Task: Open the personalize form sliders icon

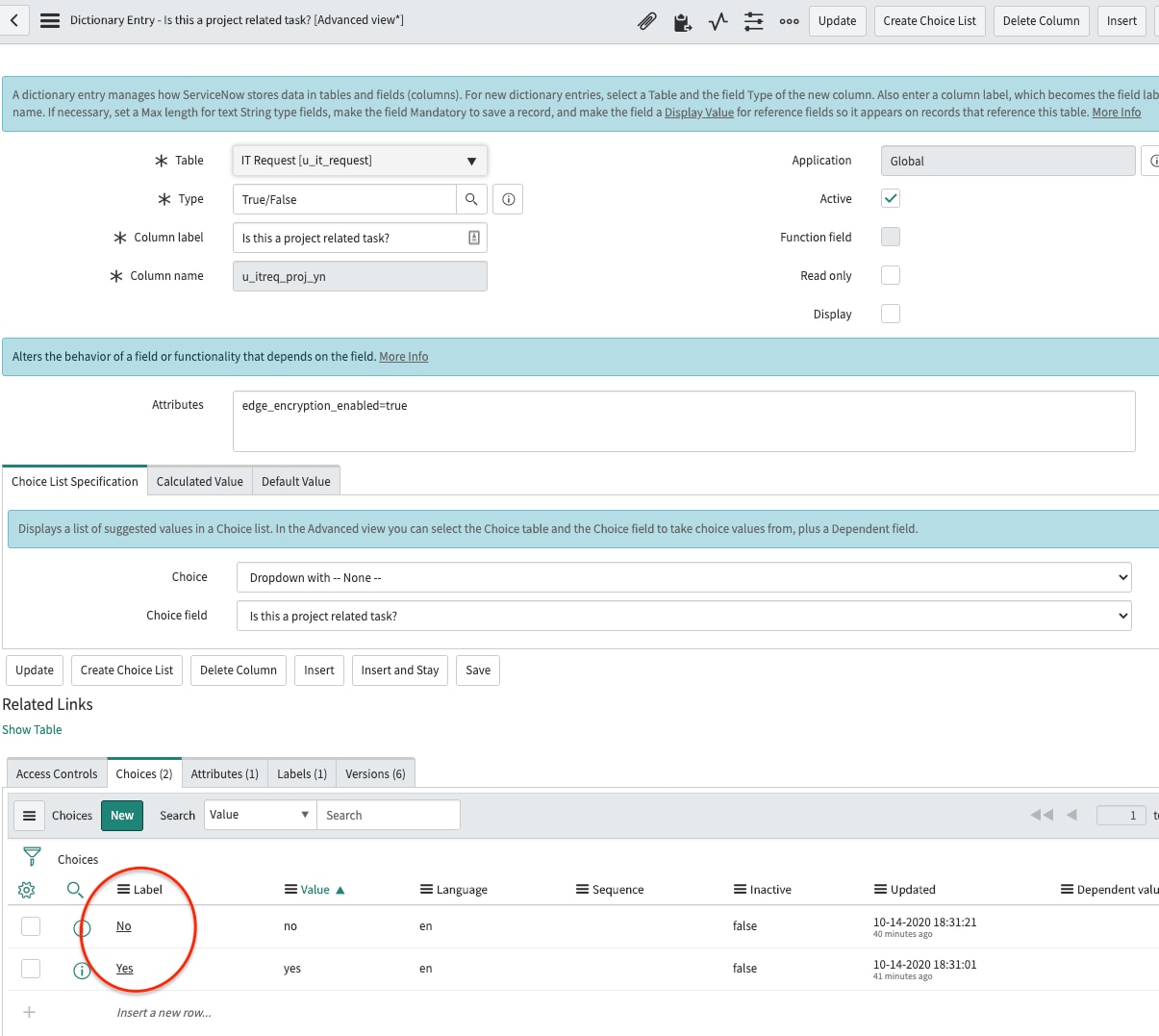Action: (x=754, y=21)
